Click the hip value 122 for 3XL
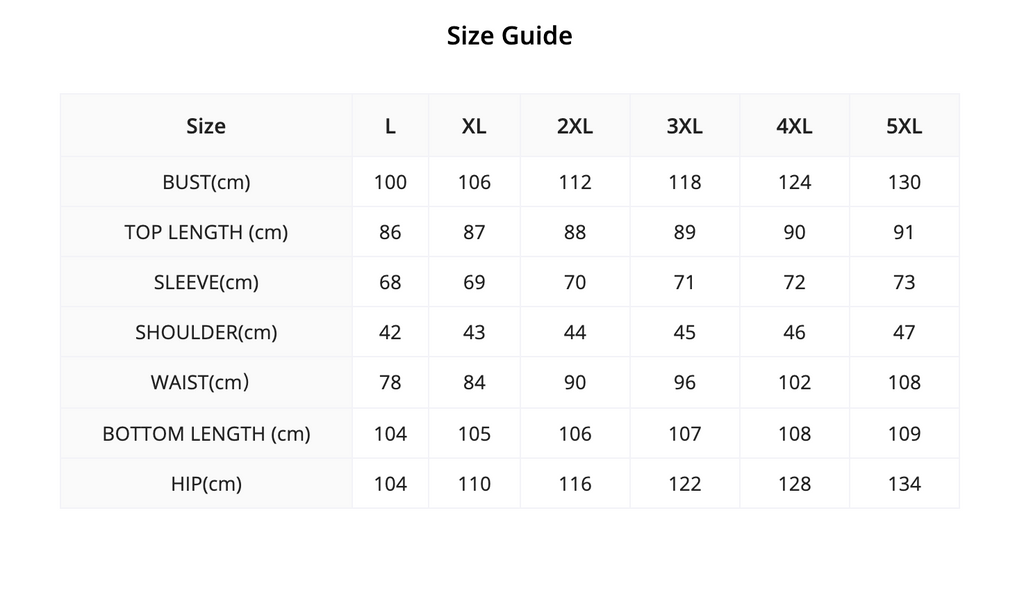The height and width of the screenshot is (602, 1024). tap(684, 484)
